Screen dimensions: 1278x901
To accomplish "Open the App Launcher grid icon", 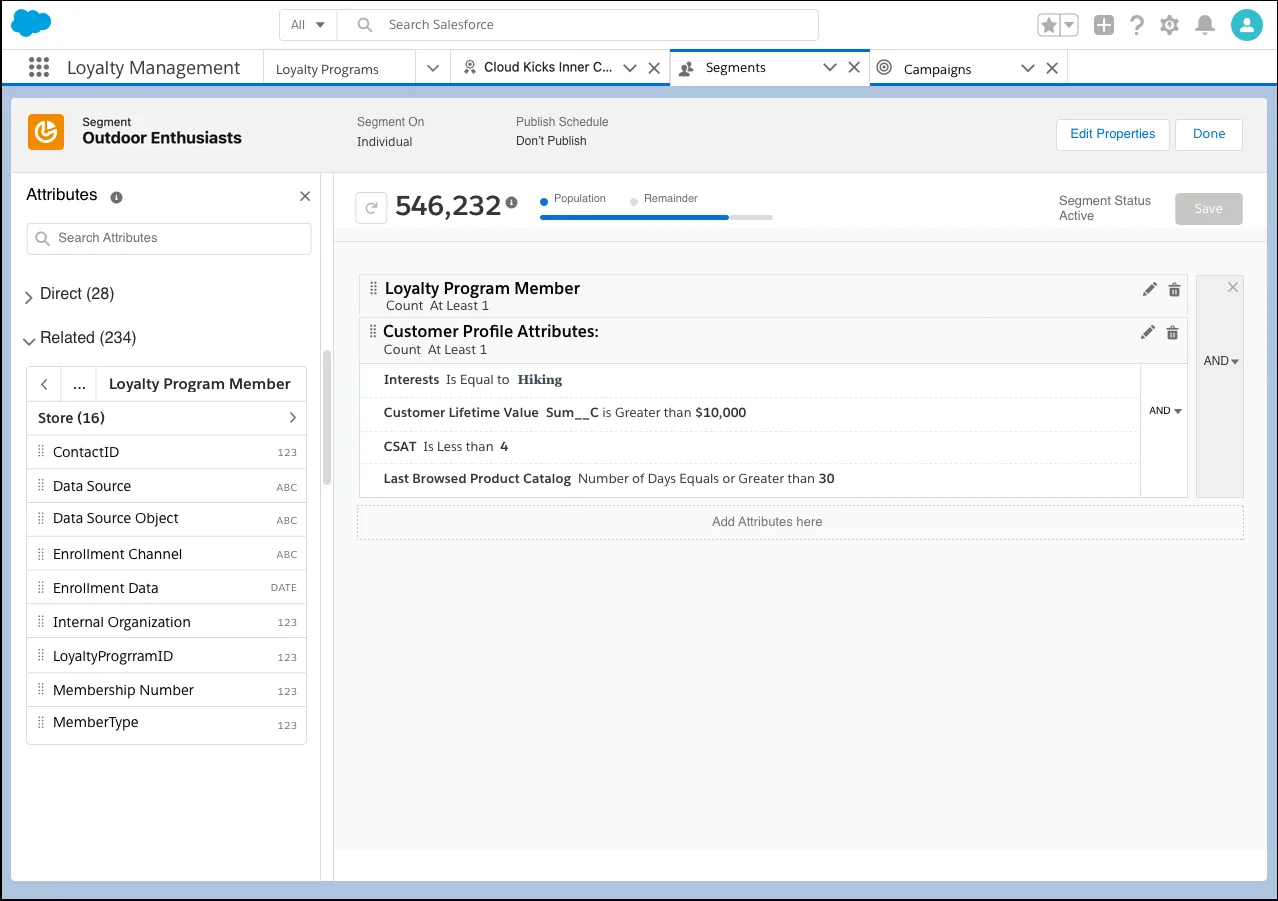I will click(x=38, y=67).
